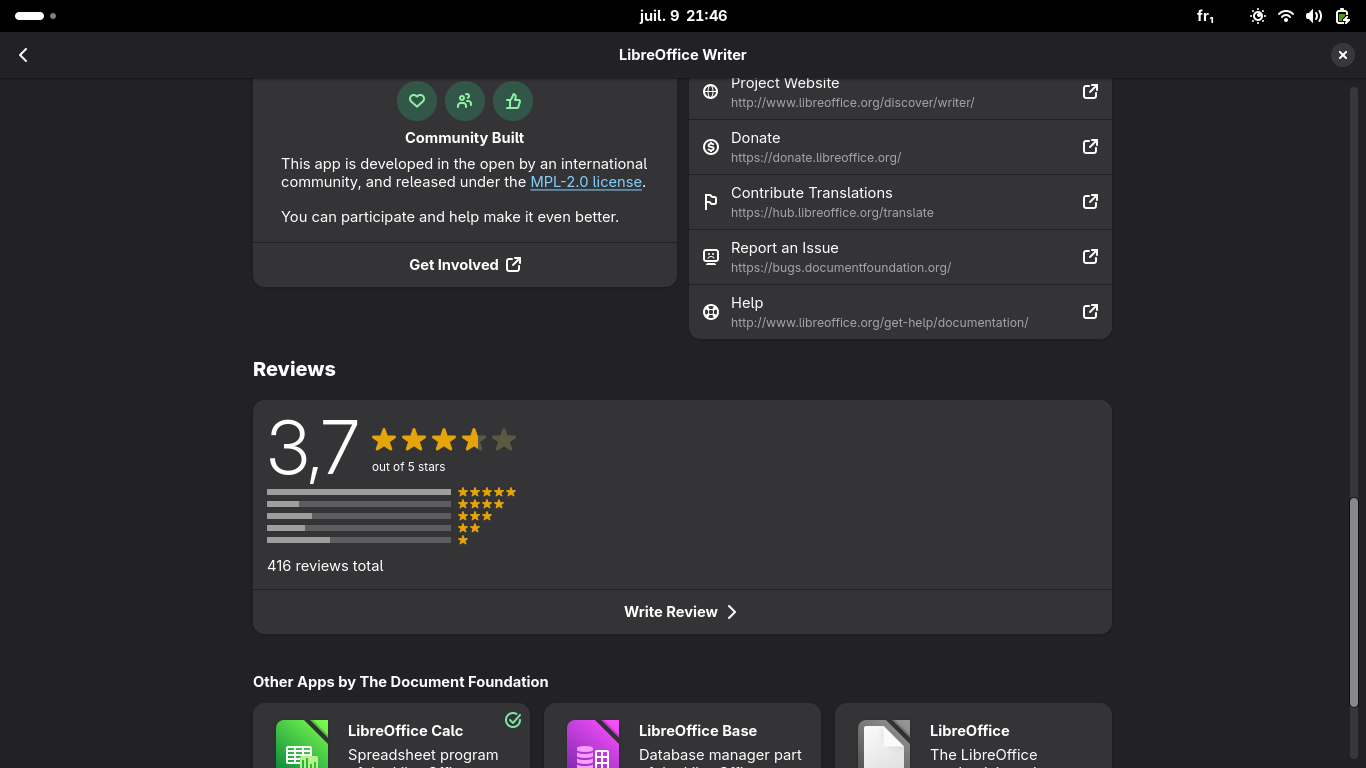1366x768 pixels.
Task: Click external-link icon on Donate row
Action: pyautogui.click(x=1090, y=147)
